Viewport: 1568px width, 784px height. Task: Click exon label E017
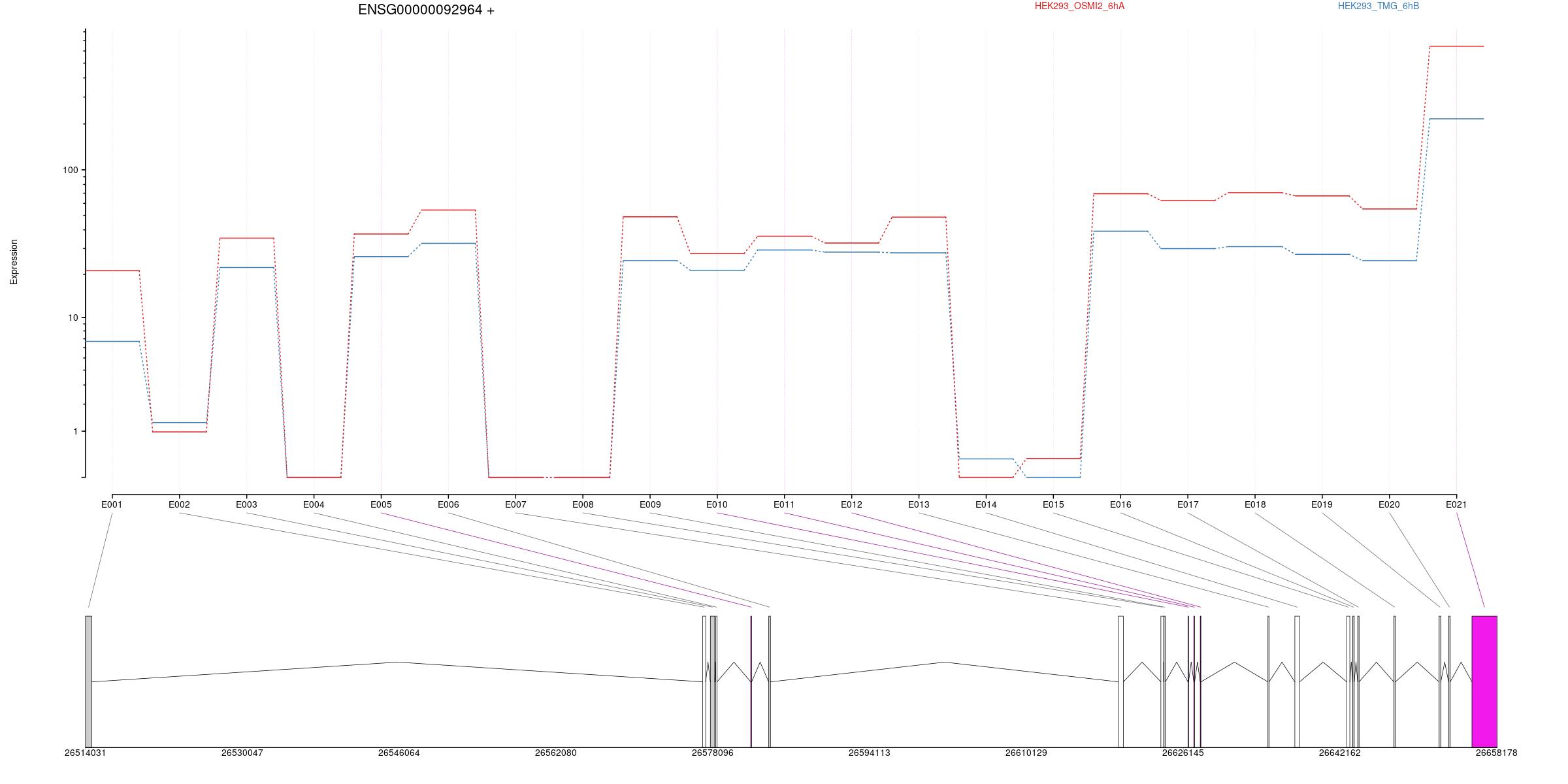coord(1188,504)
